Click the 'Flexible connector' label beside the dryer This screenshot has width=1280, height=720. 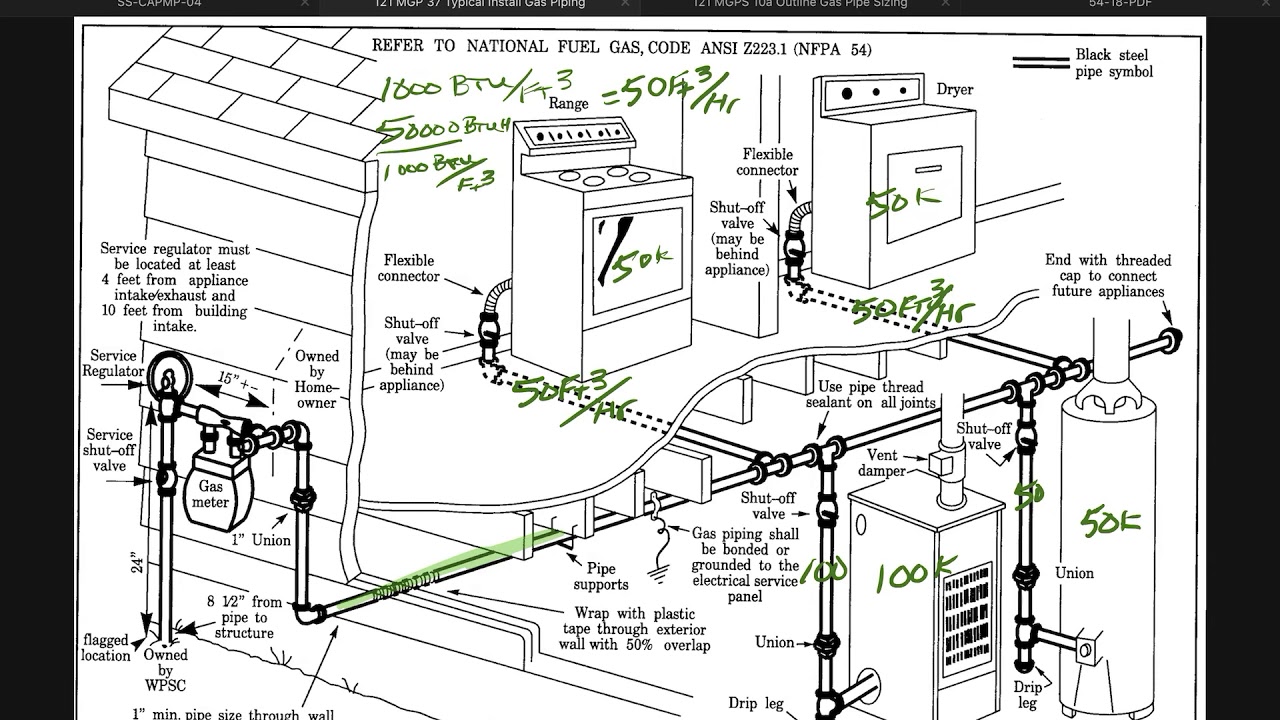[x=768, y=162]
